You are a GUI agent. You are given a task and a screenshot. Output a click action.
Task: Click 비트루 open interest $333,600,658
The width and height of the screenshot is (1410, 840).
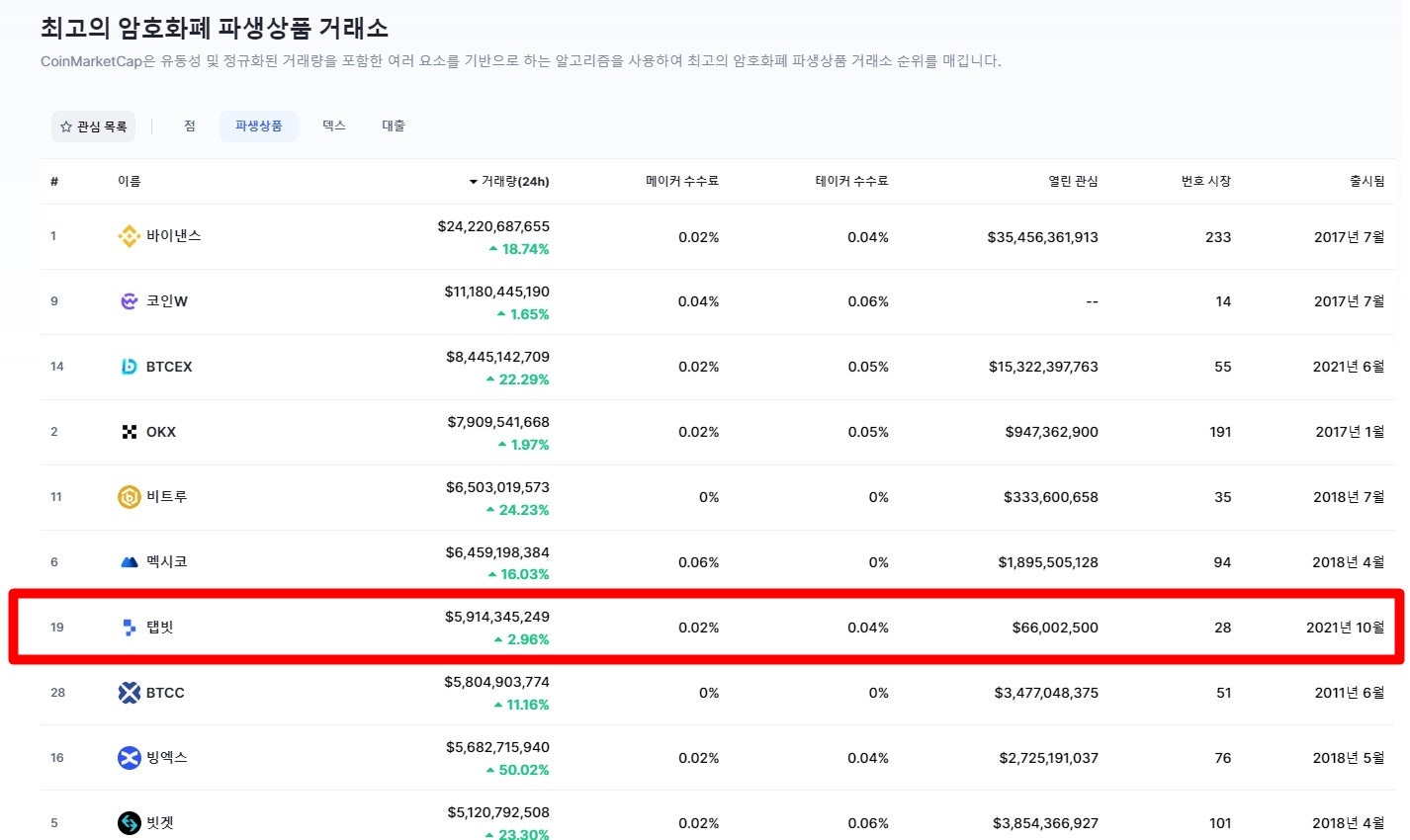tap(1051, 497)
